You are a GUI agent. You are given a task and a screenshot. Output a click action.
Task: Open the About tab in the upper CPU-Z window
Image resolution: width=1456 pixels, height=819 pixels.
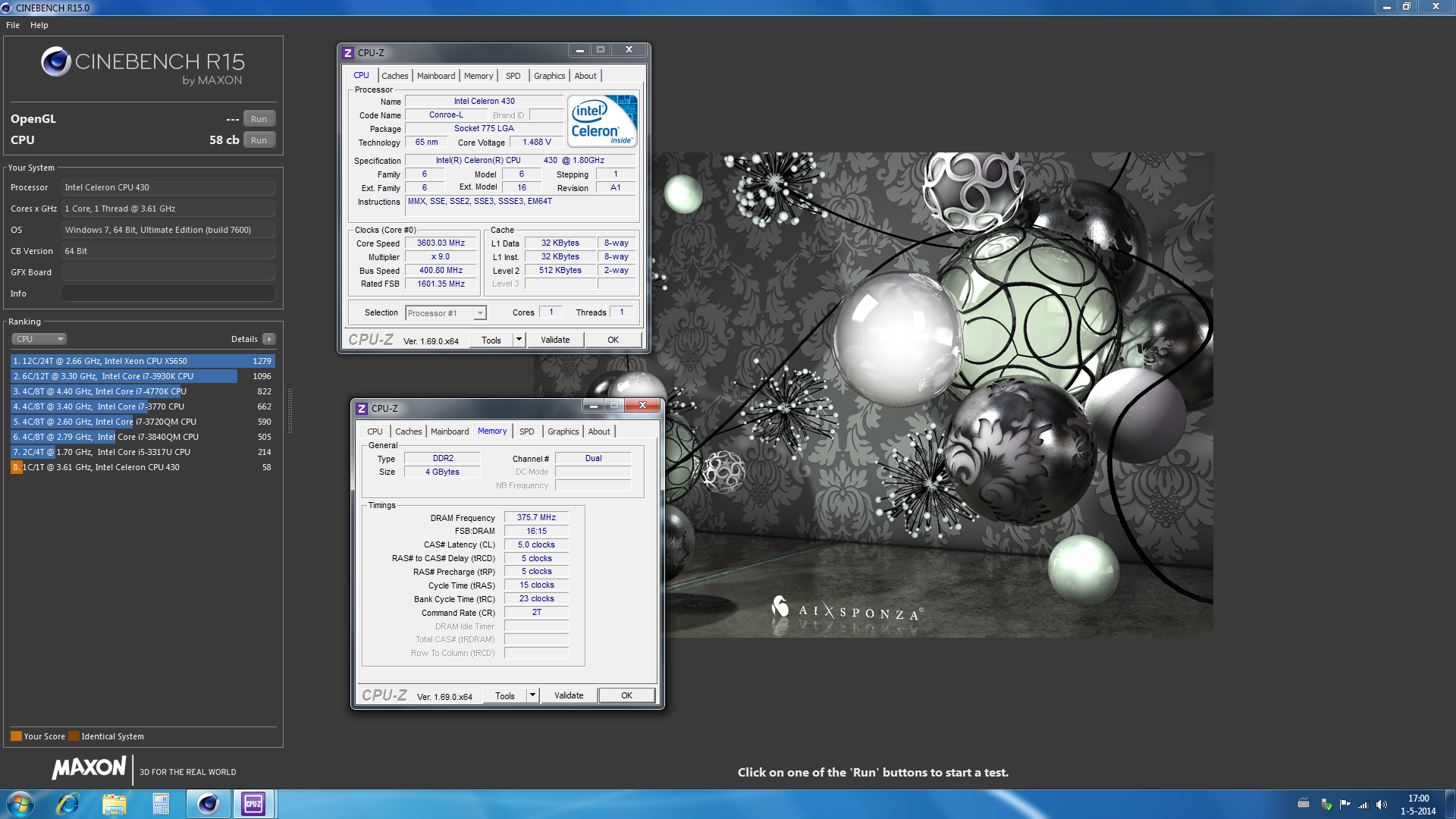tap(585, 76)
